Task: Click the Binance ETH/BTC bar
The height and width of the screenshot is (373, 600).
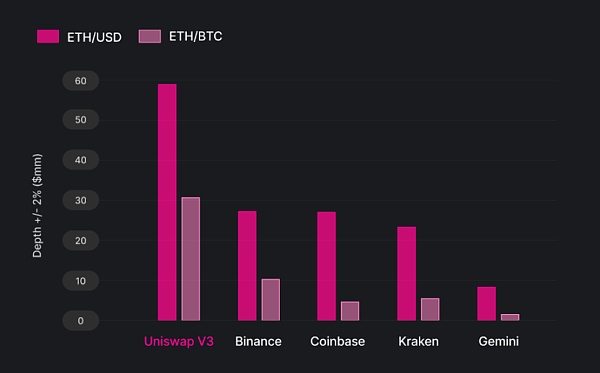Action: click(x=271, y=300)
